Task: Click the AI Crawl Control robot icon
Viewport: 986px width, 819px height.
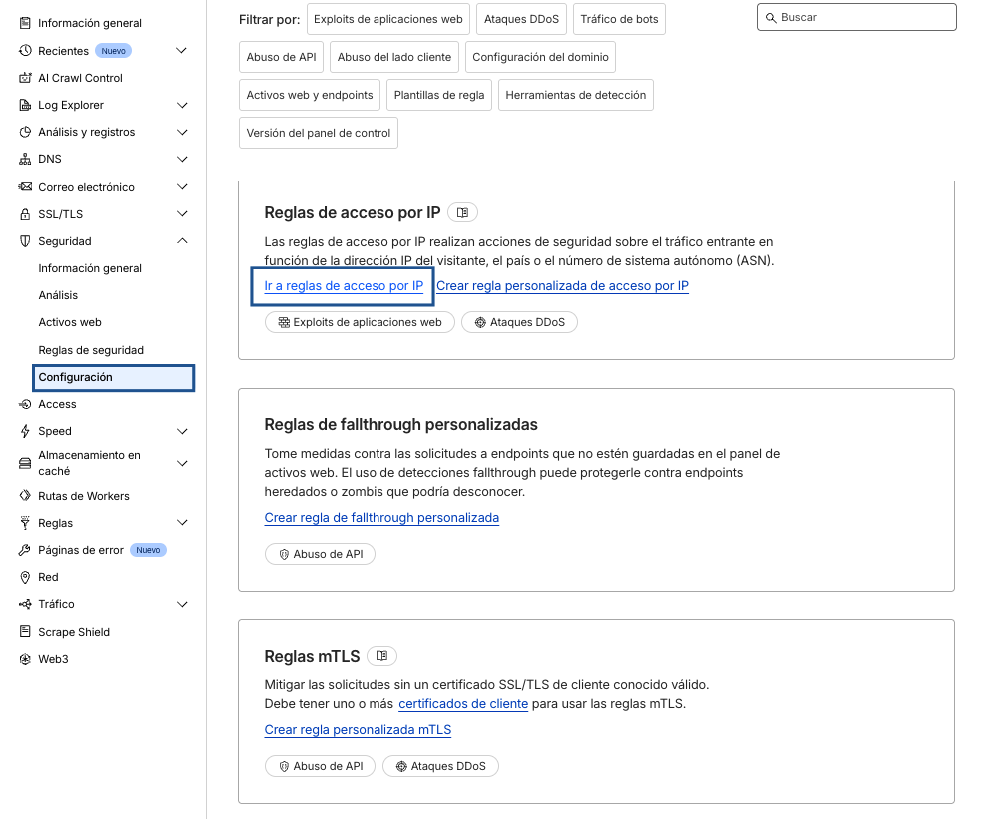Action: pos(25,78)
